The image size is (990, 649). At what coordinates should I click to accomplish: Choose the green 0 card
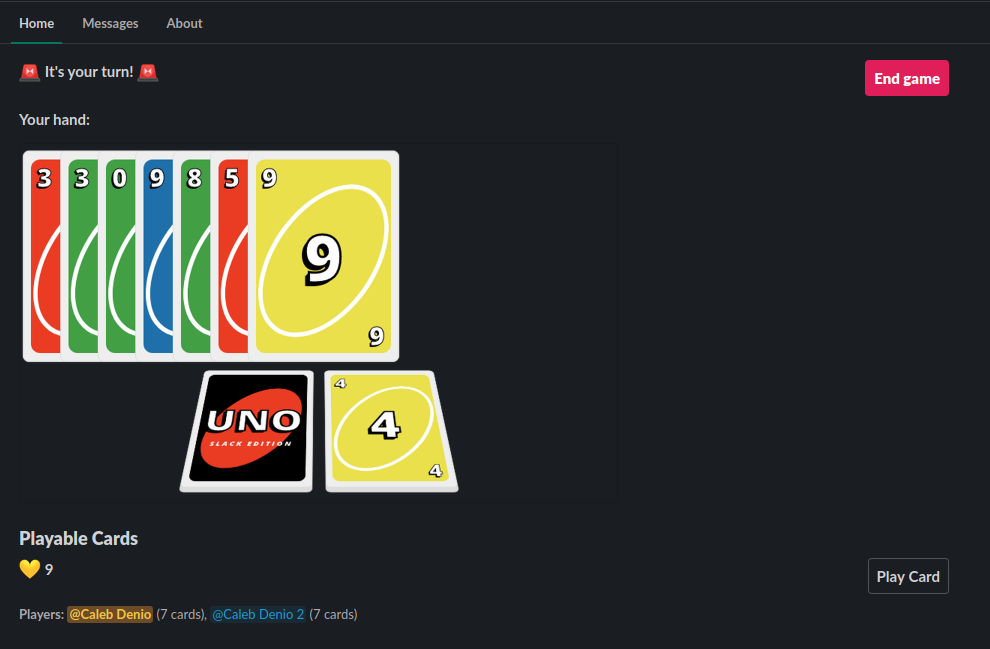pyautogui.click(x=117, y=256)
